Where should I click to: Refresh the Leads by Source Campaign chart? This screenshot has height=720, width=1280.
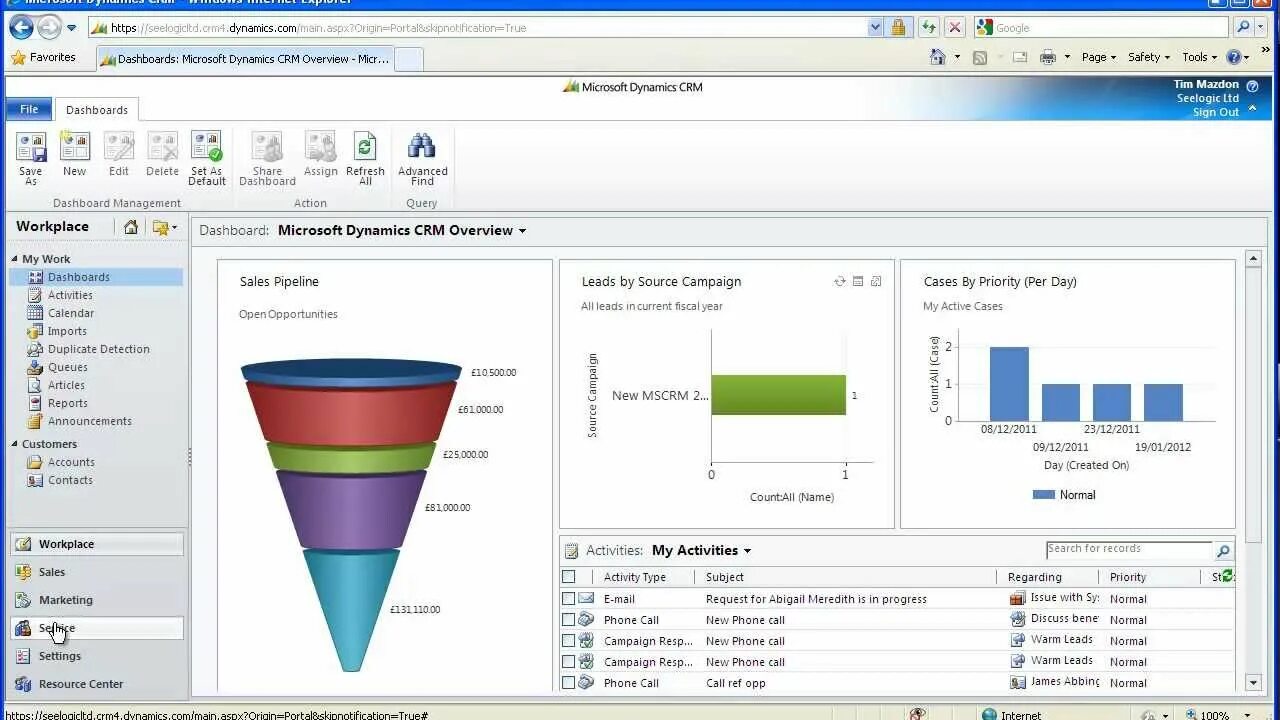(840, 282)
